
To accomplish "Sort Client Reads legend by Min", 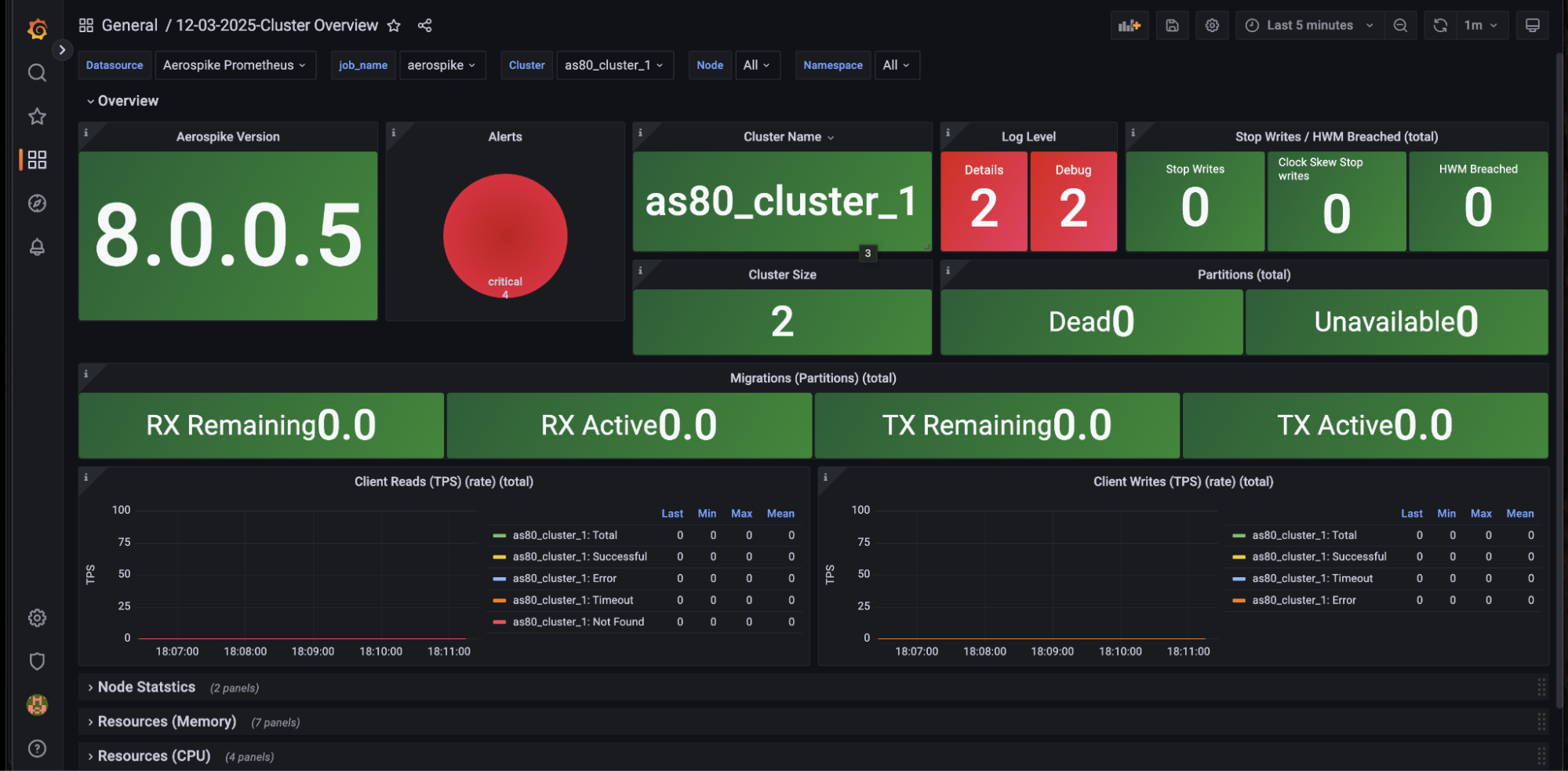I will point(707,514).
